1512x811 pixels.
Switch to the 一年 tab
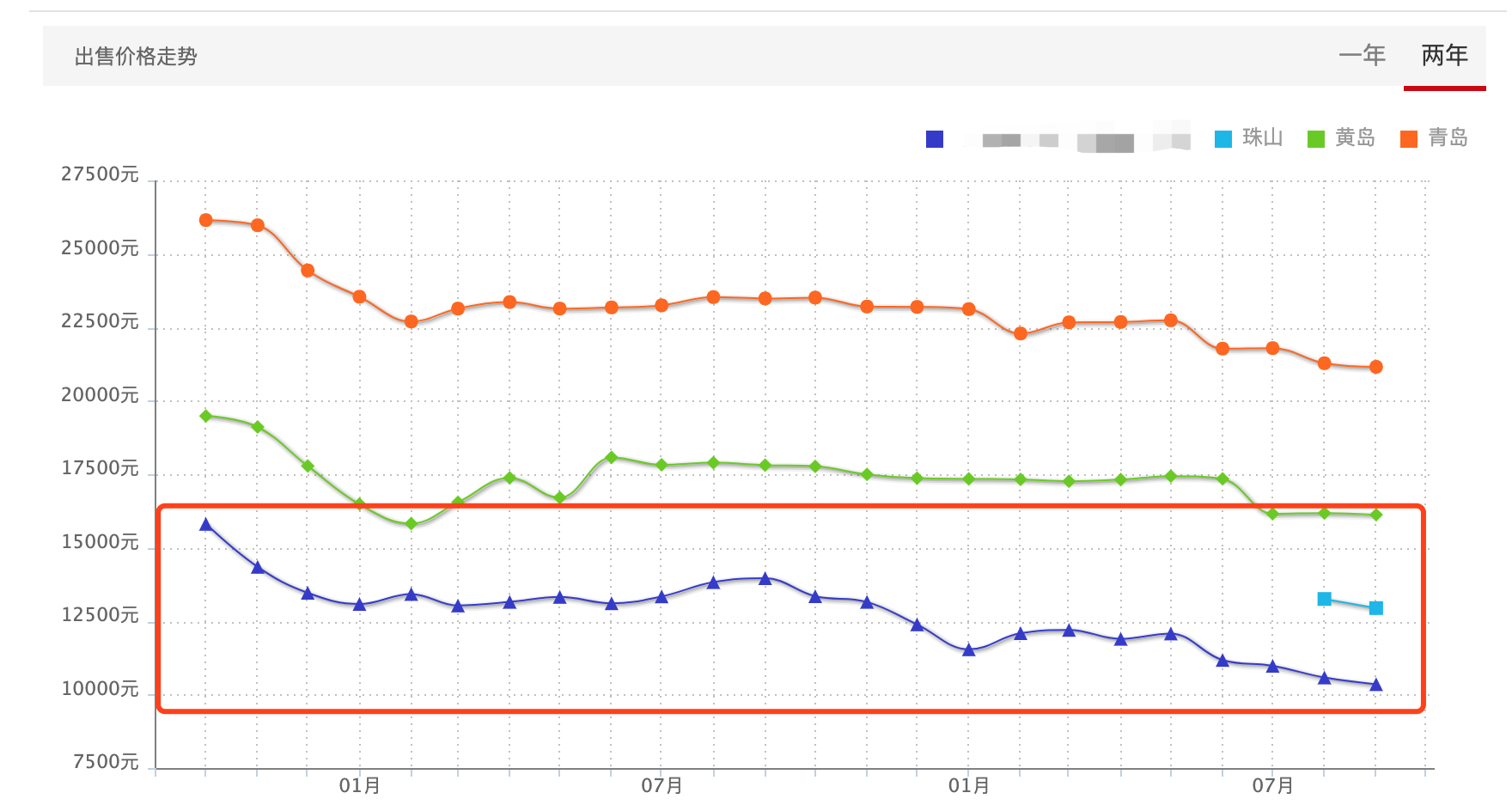[1362, 56]
